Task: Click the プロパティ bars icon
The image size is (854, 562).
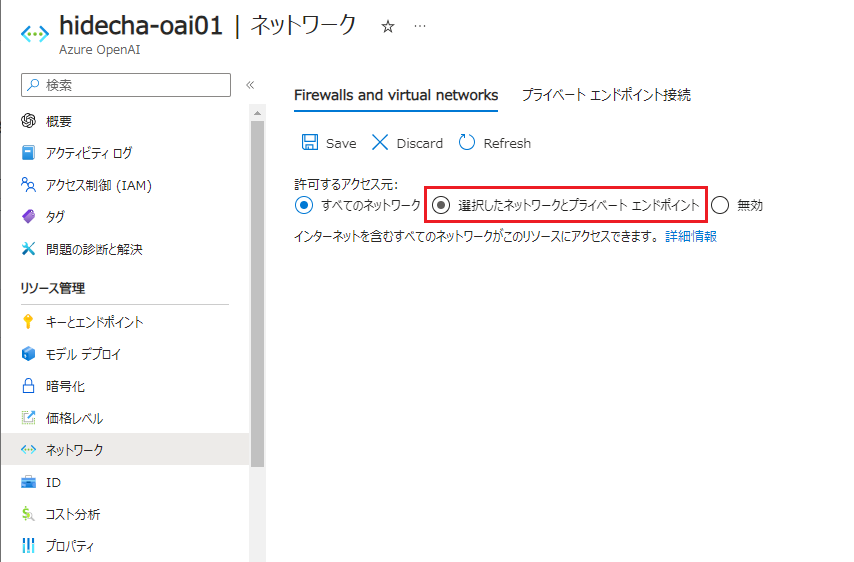Action: pyautogui.click(x=28, y=545)
